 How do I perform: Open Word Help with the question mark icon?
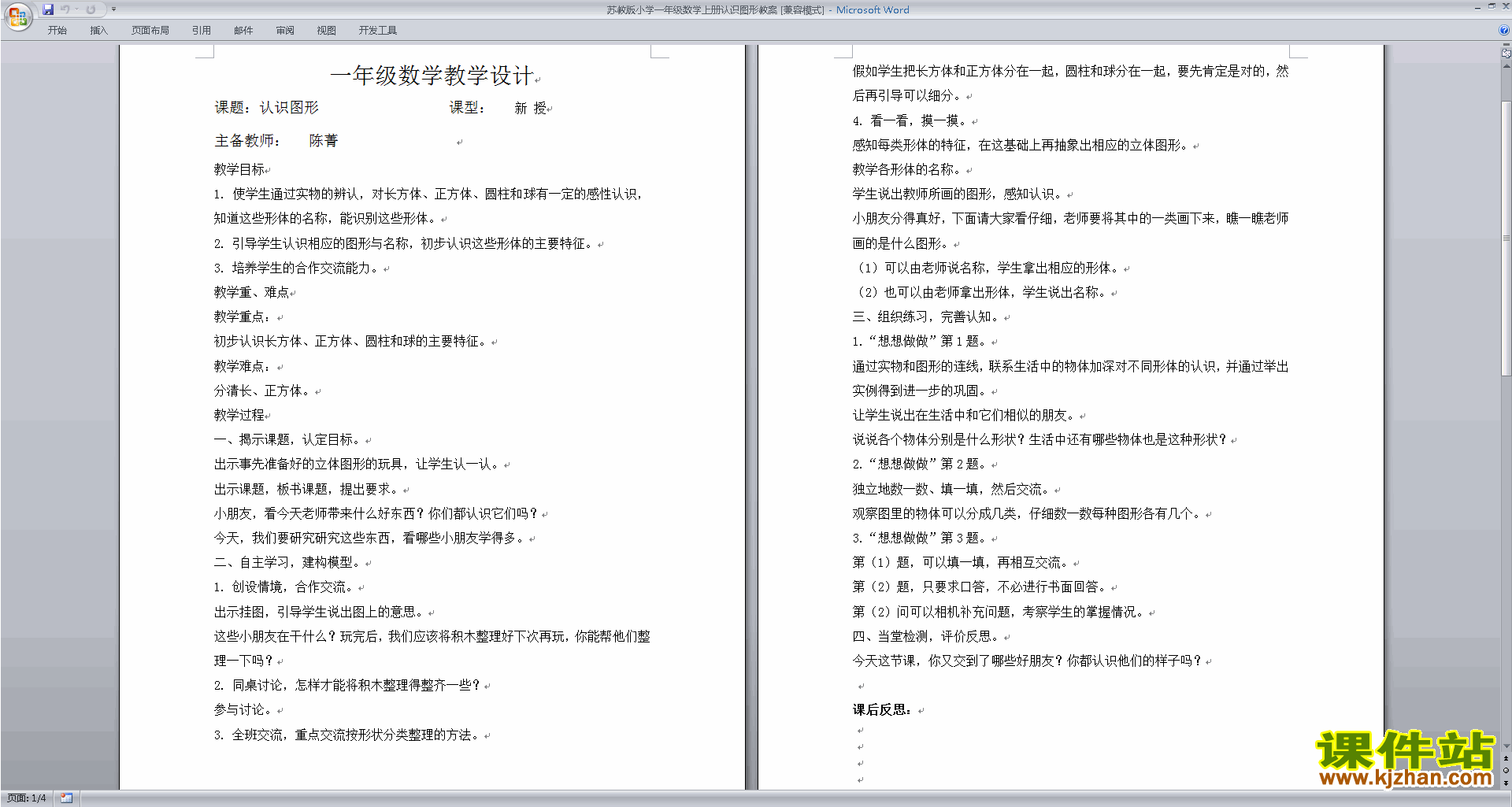point(1504,30)
